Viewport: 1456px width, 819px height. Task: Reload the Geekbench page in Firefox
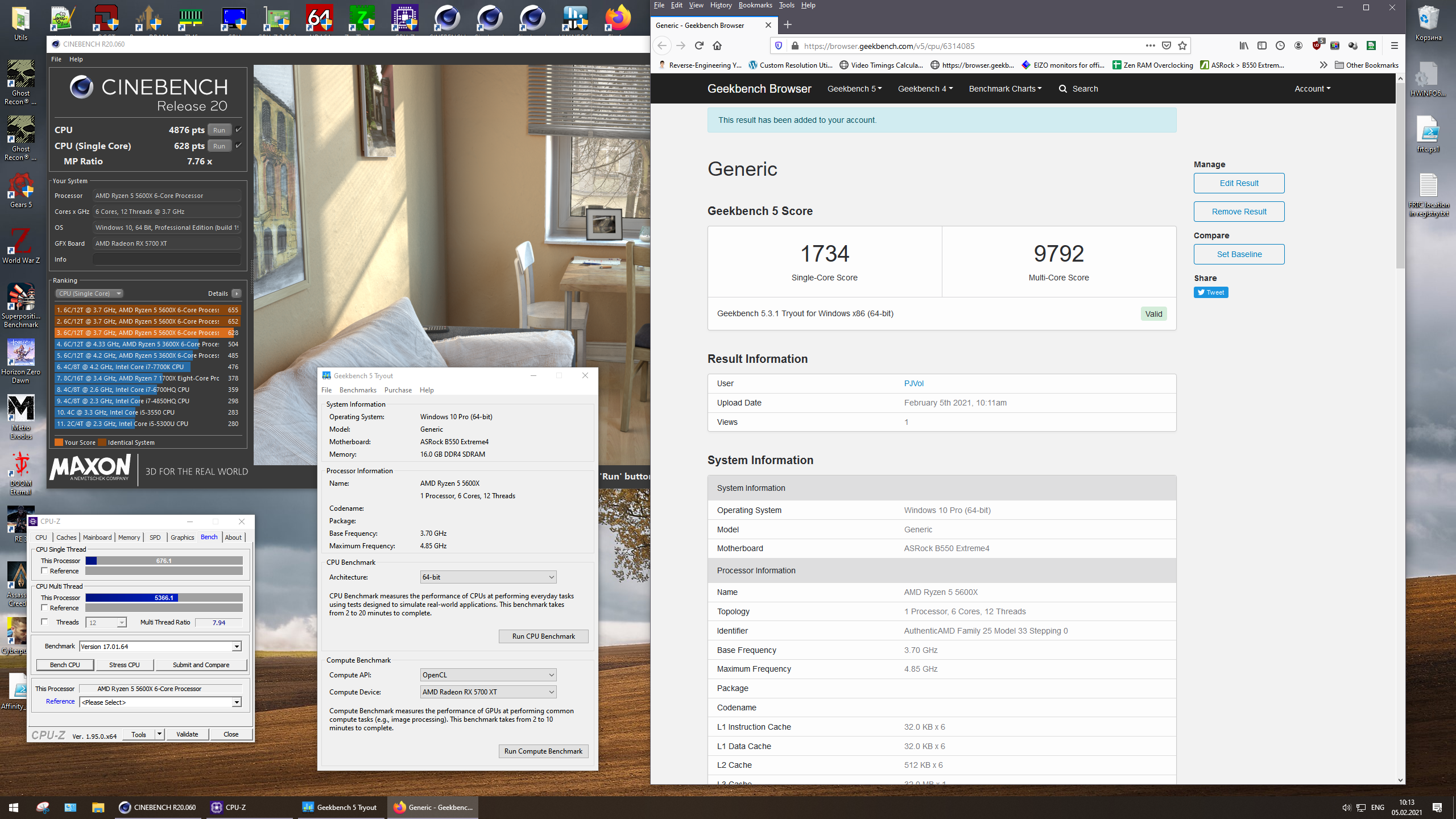(699, 45)
